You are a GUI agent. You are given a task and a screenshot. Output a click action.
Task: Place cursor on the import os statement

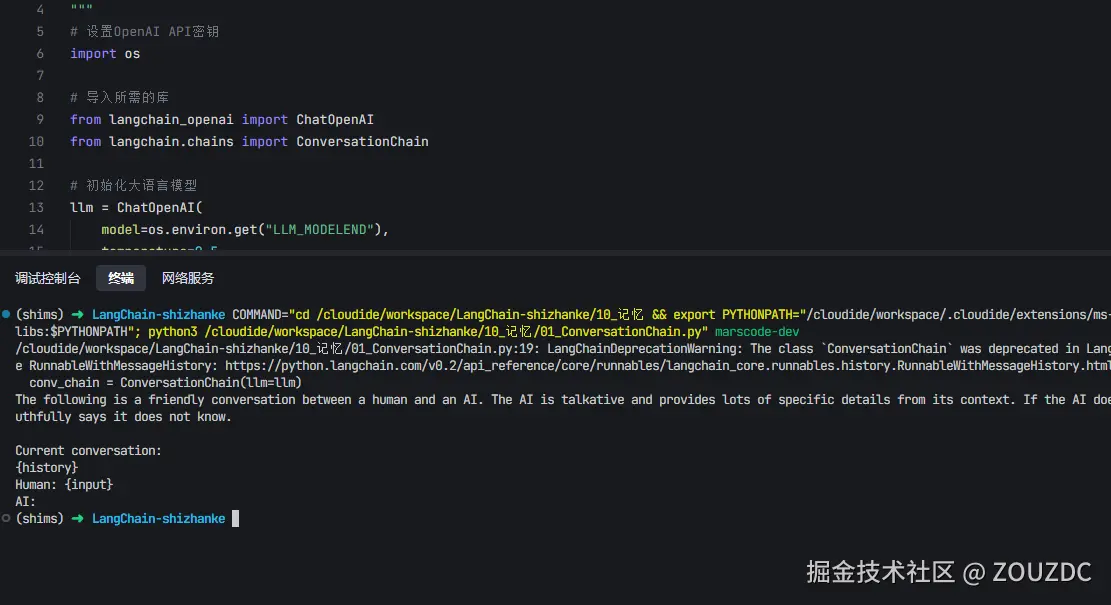click(100, 53)
